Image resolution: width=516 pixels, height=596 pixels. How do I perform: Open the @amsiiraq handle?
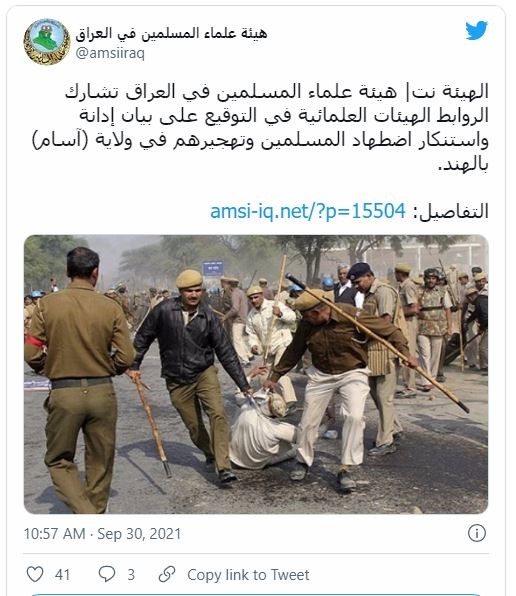pos(110,53)
